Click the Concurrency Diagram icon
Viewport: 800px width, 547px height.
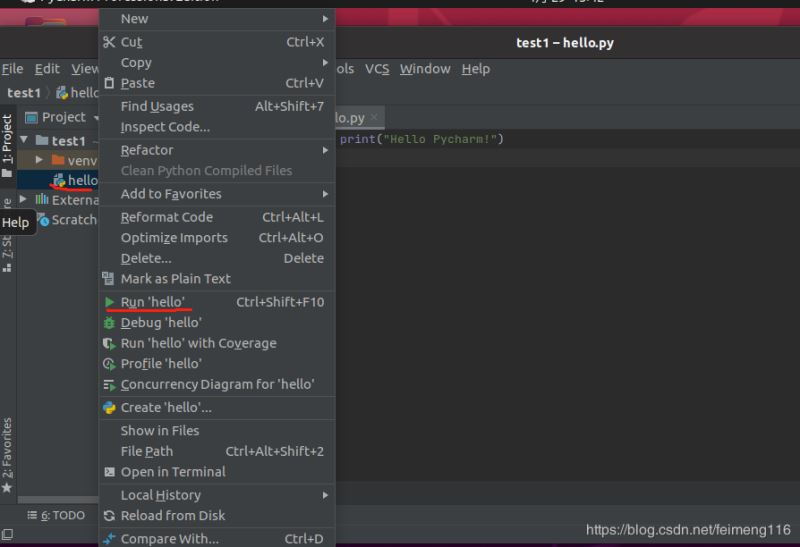tap(109, 385)
